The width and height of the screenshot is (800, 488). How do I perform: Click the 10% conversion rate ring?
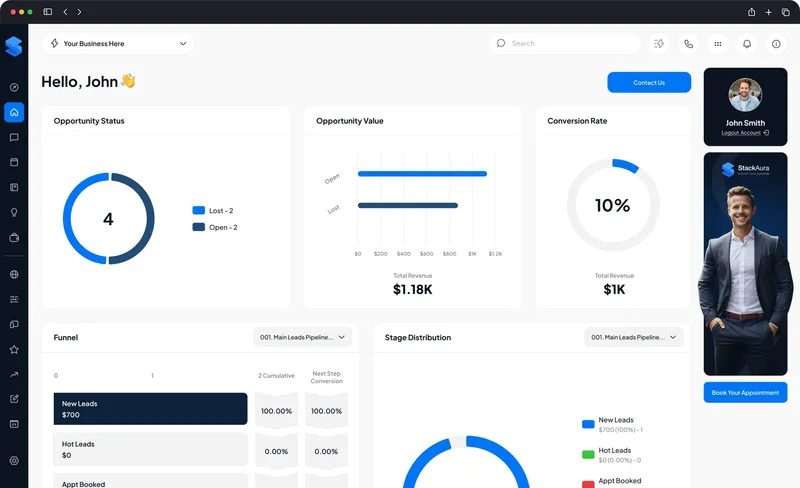click(x=613, y=205)
